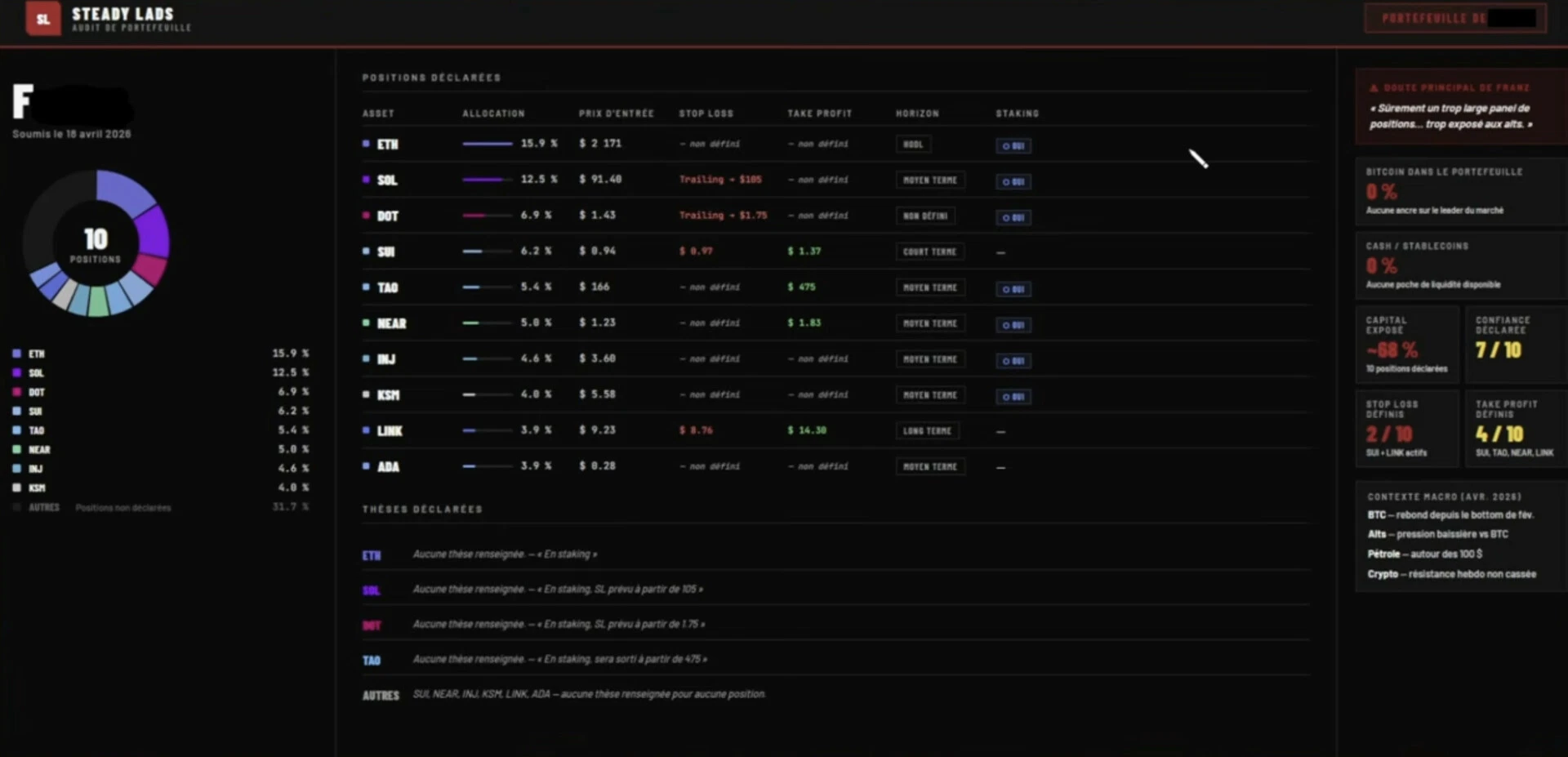The image size is (1568, 757).
Task: Open the Thèses Déclarées section
Action: coord(422,508)
